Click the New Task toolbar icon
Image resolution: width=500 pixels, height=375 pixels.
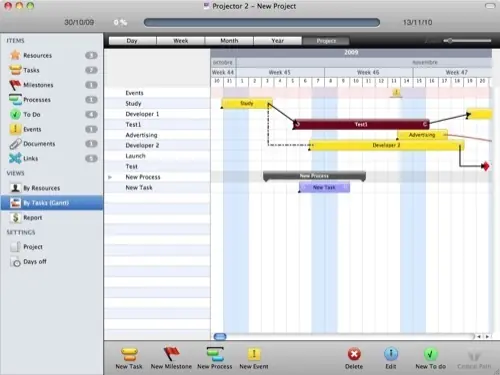coord(129,354)
